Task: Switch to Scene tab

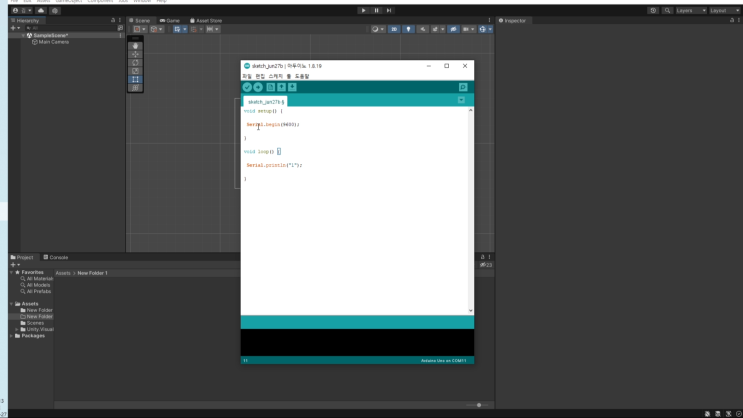Action: point(139,21)
